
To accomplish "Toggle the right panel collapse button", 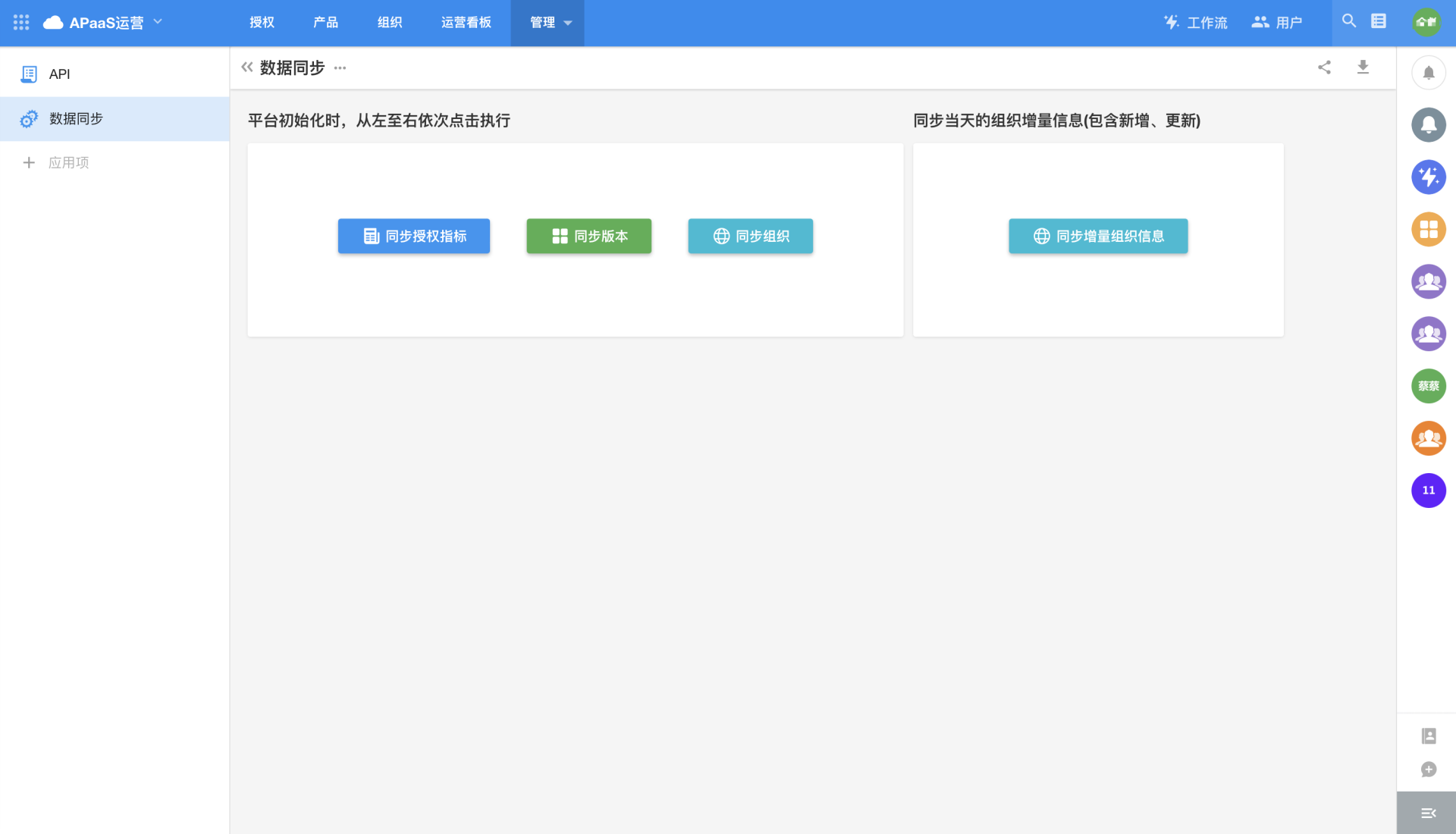I will [1427, 813].
